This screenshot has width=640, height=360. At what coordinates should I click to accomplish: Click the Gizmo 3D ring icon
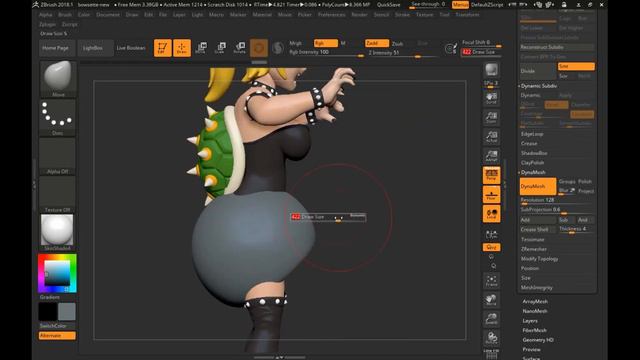259,48
